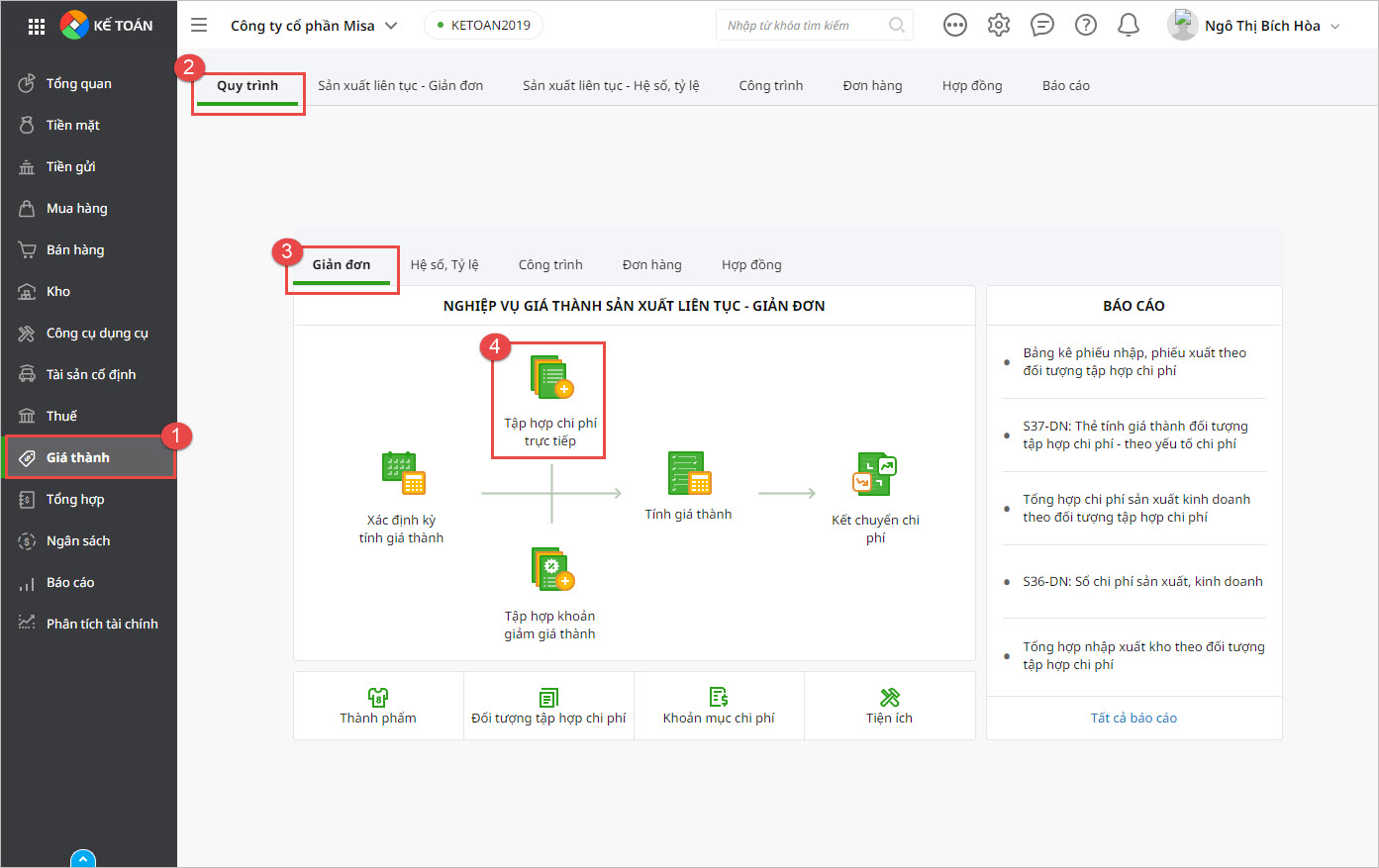Select the Công trình process sub-tab
Viewport: 1379px width, 868px height.
(550, 265)
